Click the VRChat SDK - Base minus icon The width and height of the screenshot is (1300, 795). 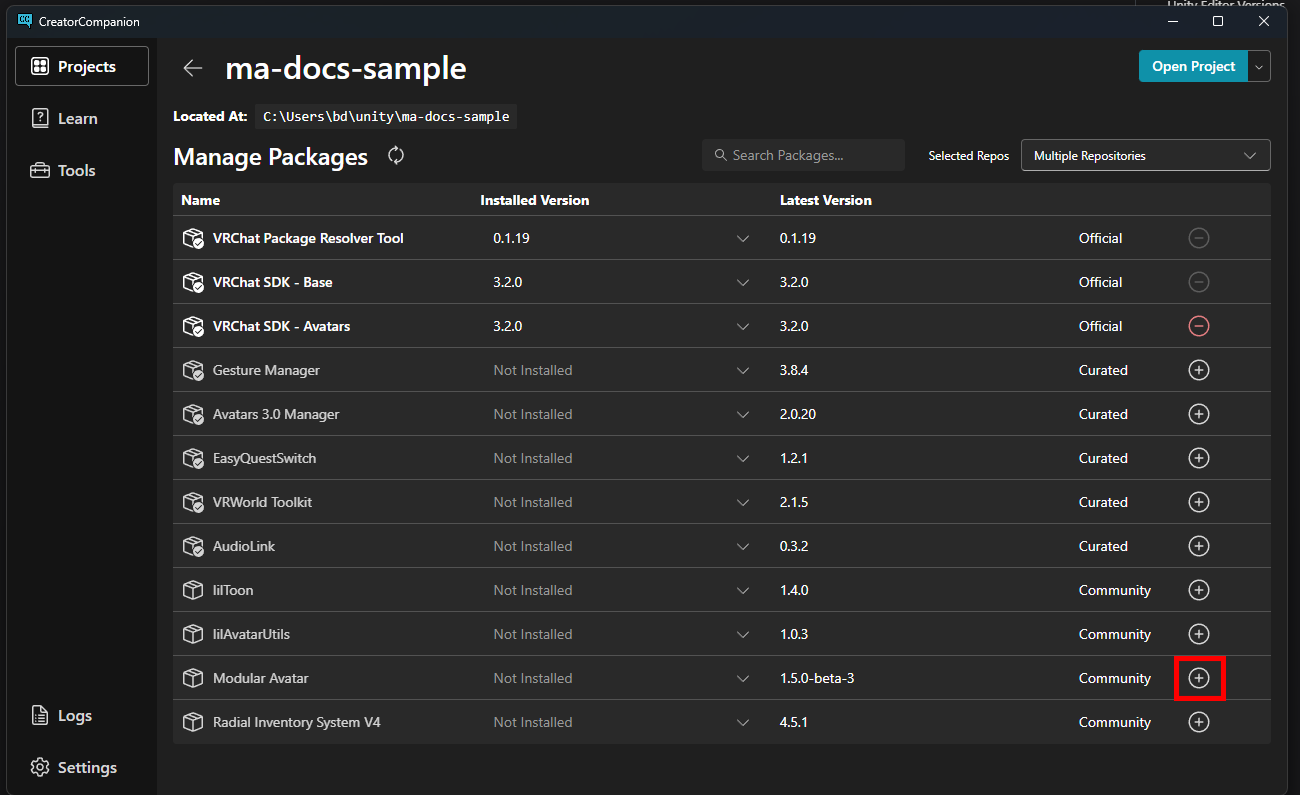pos(1198,282)
